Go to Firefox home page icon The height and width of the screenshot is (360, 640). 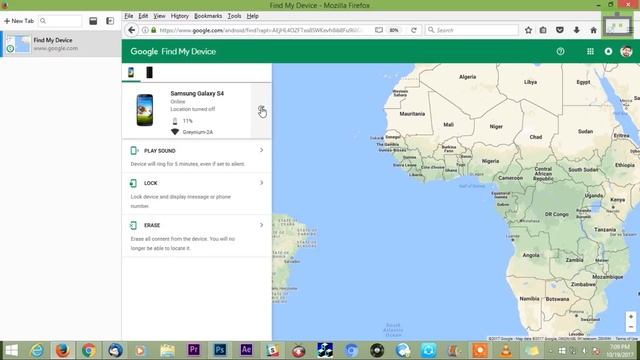pos(593,30)
